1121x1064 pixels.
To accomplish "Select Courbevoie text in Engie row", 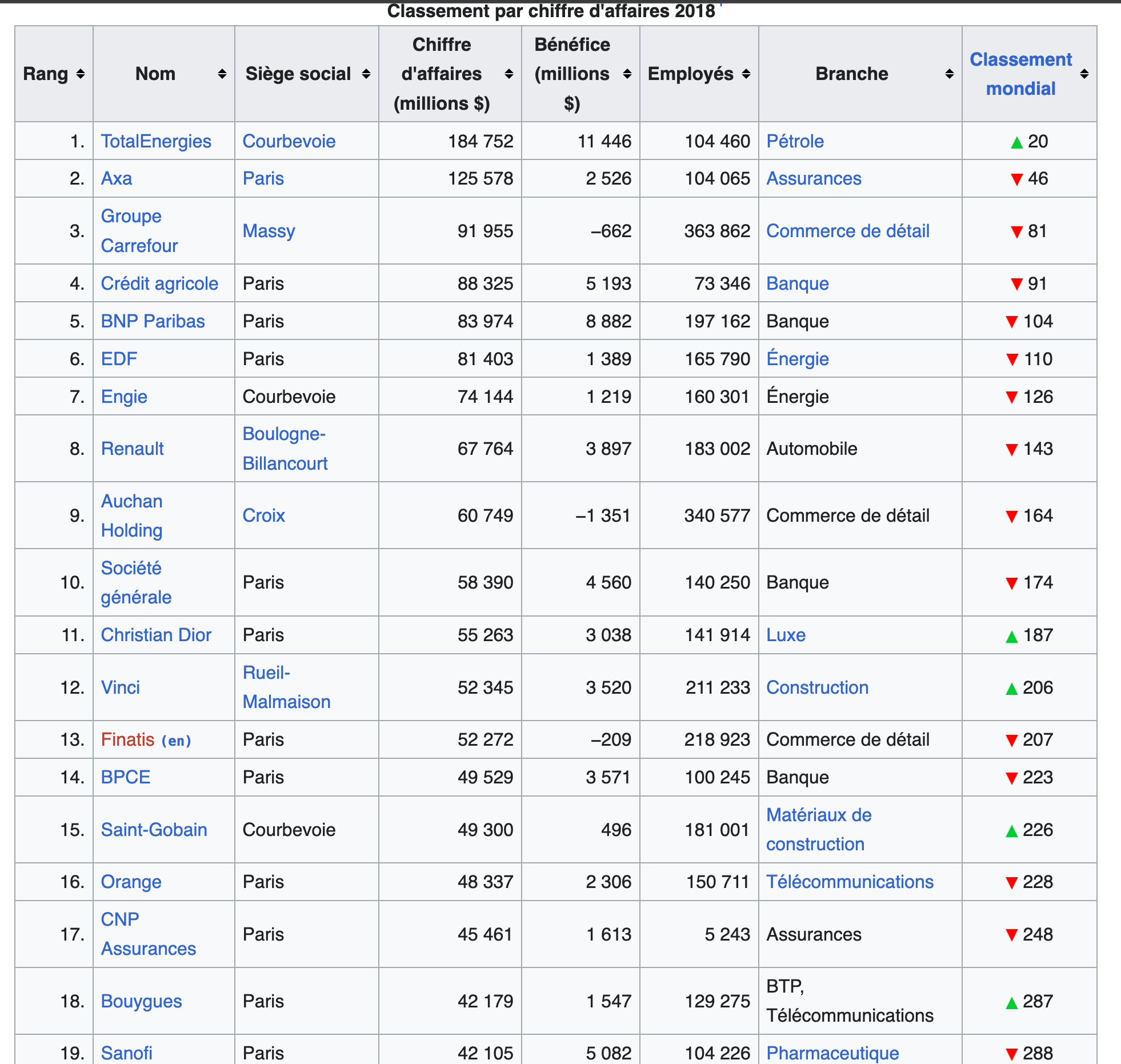I will [x=289, y=397].
